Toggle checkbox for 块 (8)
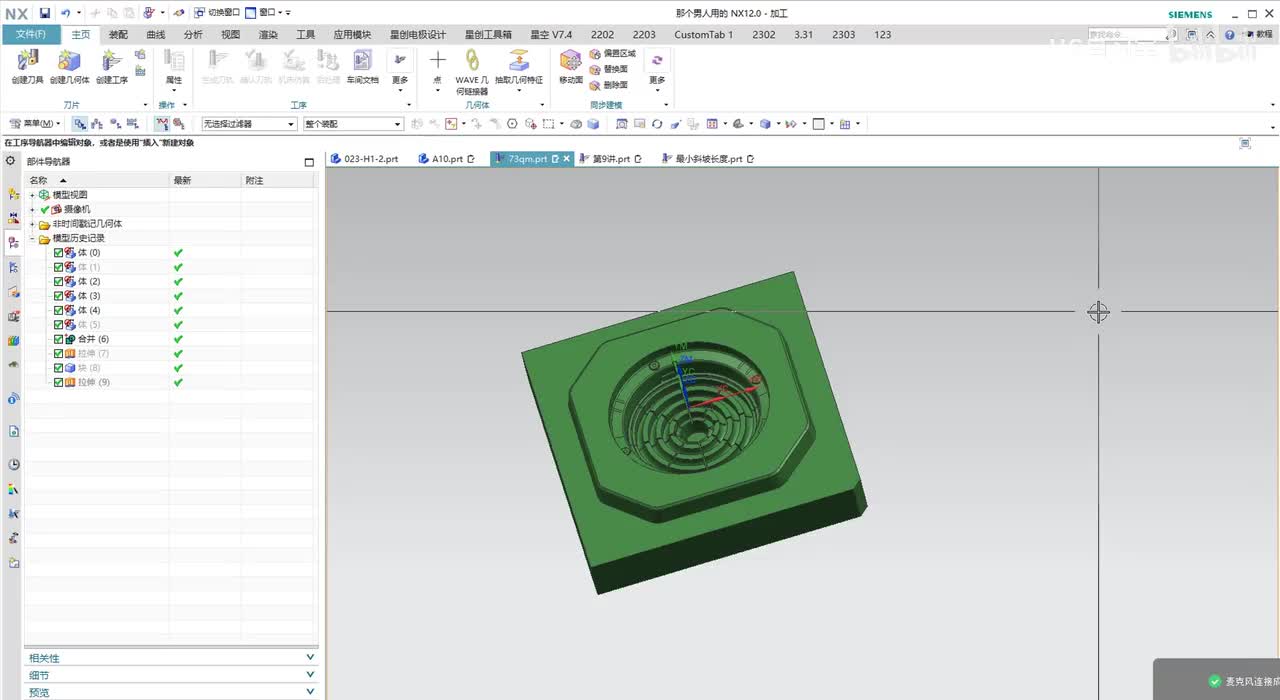This screenshot has height=700, width=1280. point(59,368)
